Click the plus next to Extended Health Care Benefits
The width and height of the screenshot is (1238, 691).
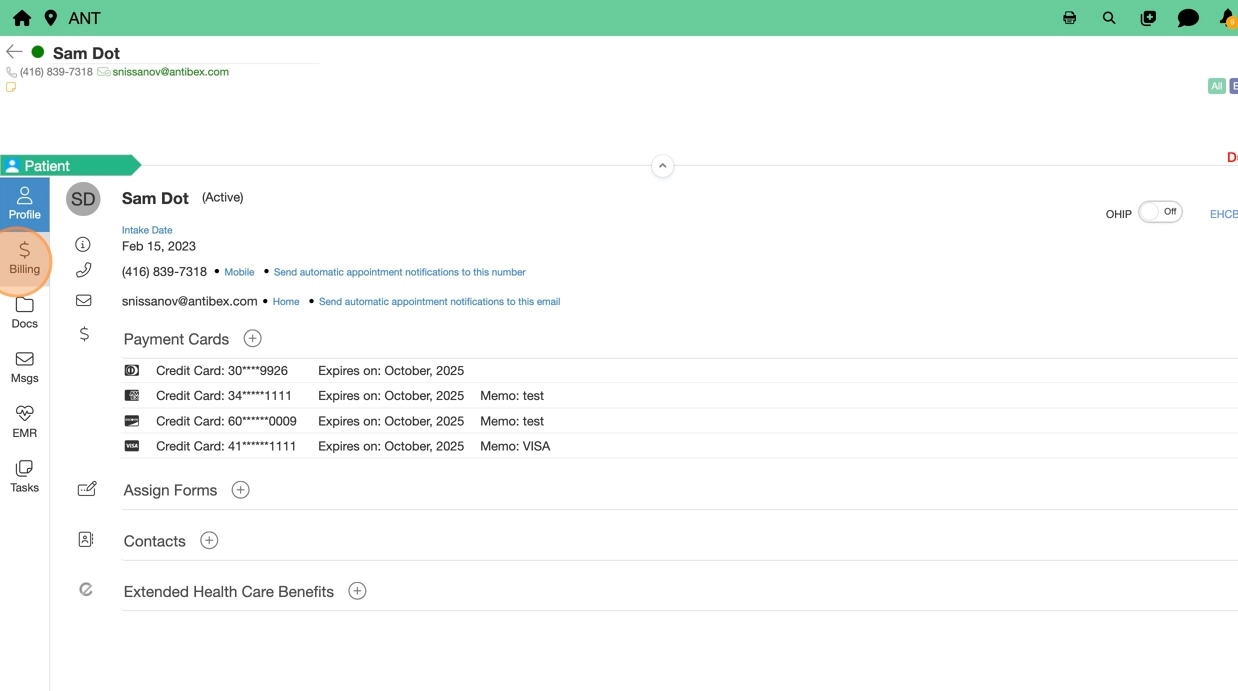pyautogui.click(x=357, y=591)
